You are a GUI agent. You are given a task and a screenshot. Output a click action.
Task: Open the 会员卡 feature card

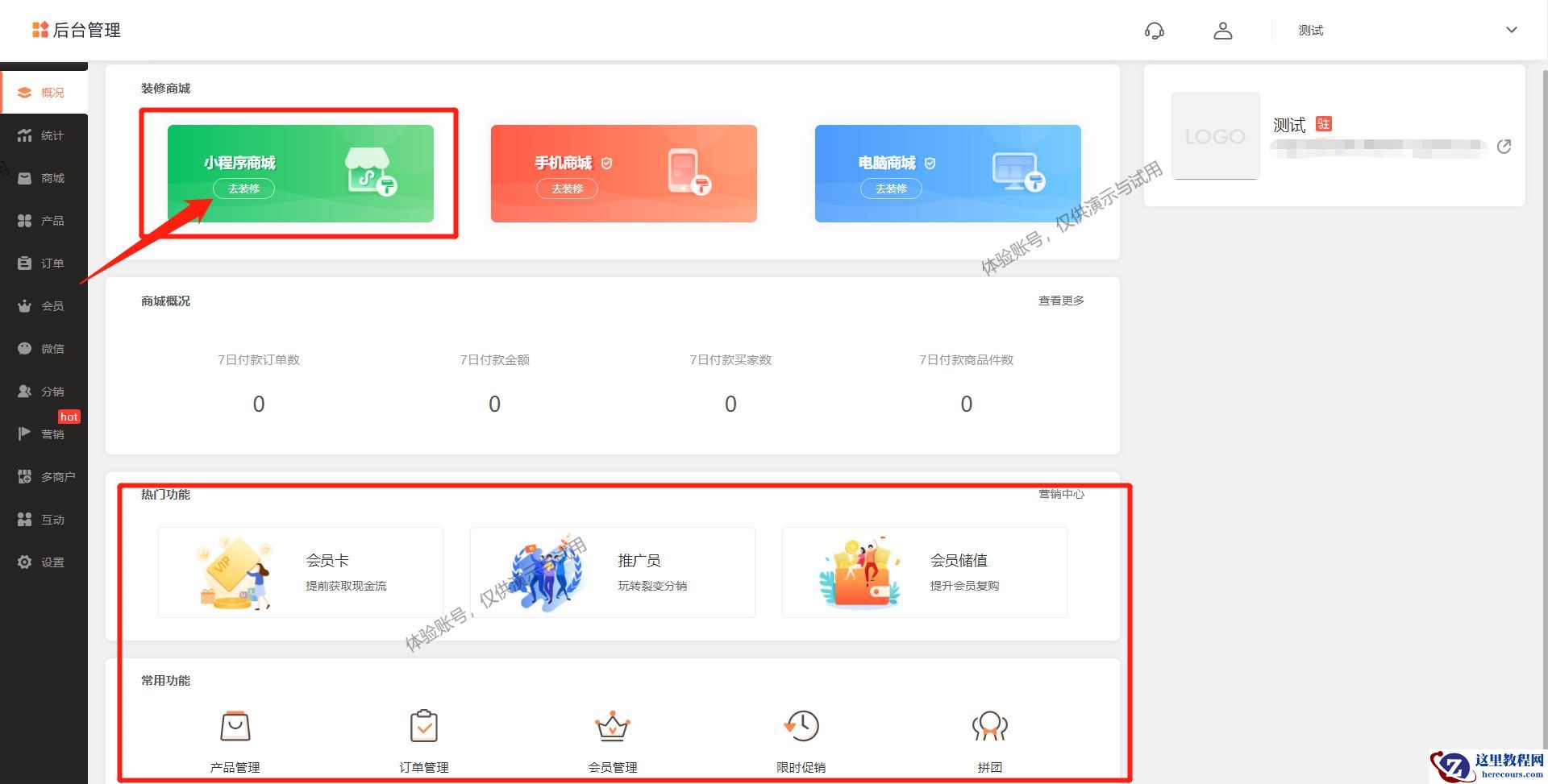(x=301, y=572)
